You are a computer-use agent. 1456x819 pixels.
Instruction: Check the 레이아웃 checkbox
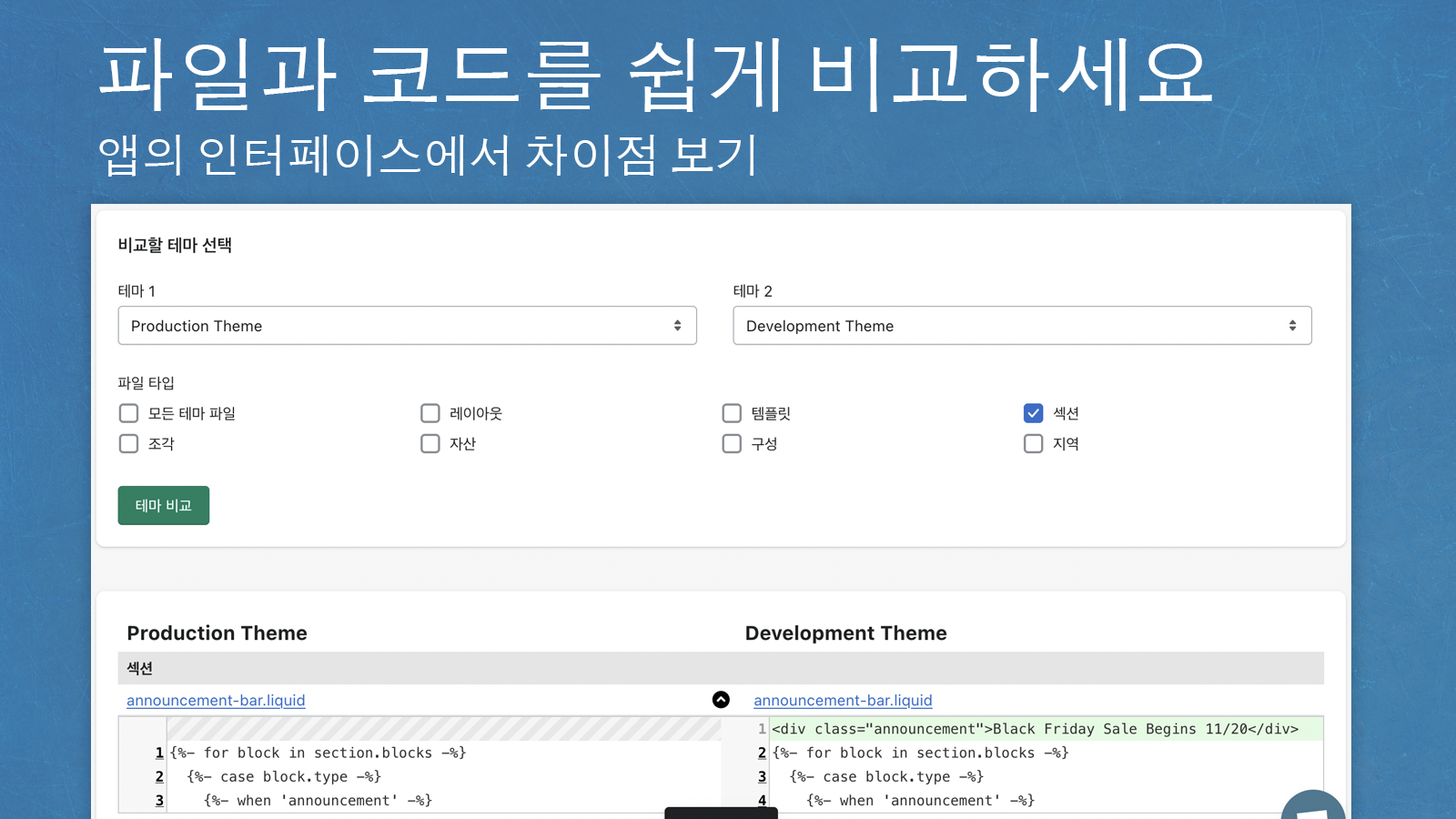point(430,413)
